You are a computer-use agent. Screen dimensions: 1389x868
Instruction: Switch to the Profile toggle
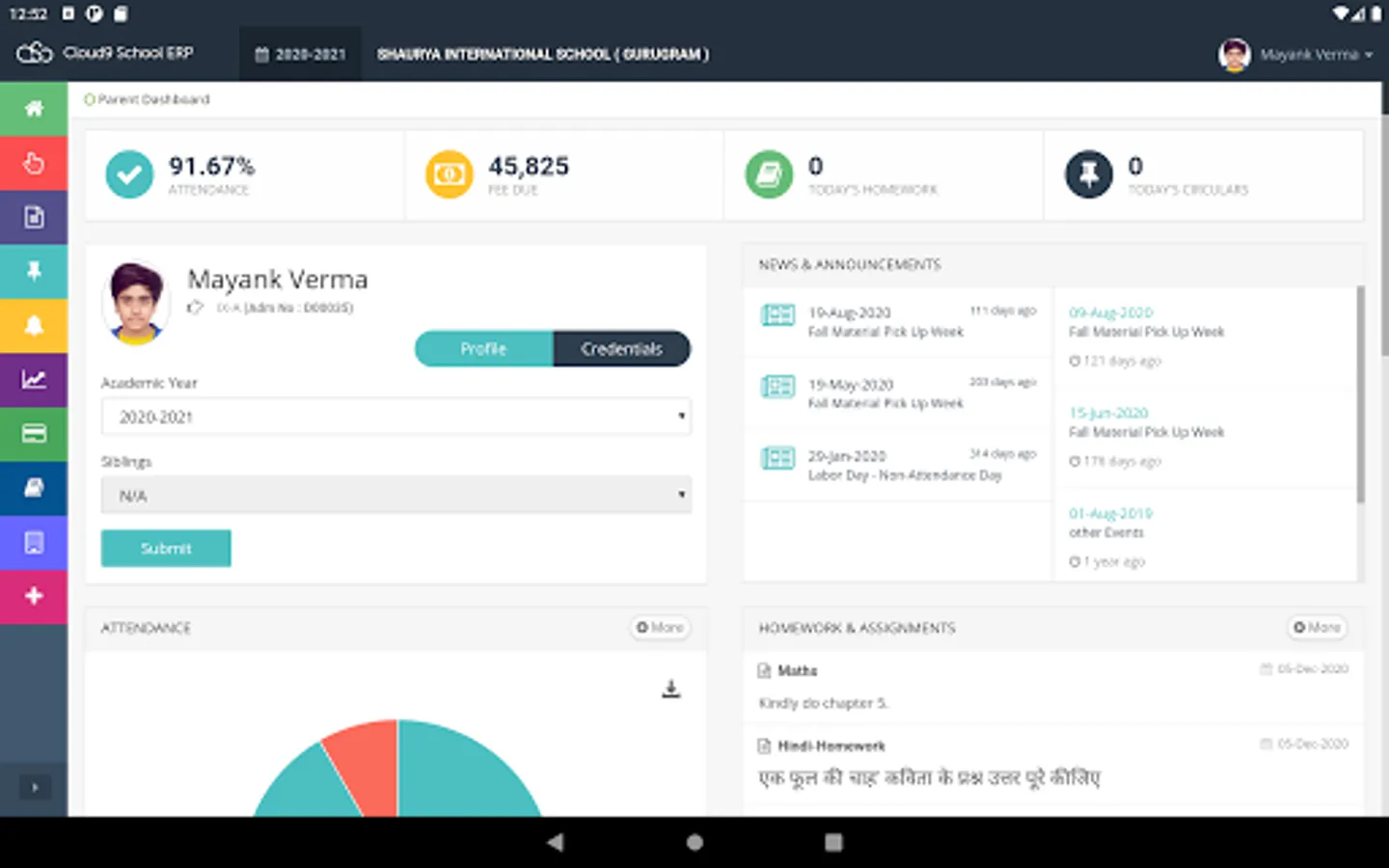click(484, 348)
